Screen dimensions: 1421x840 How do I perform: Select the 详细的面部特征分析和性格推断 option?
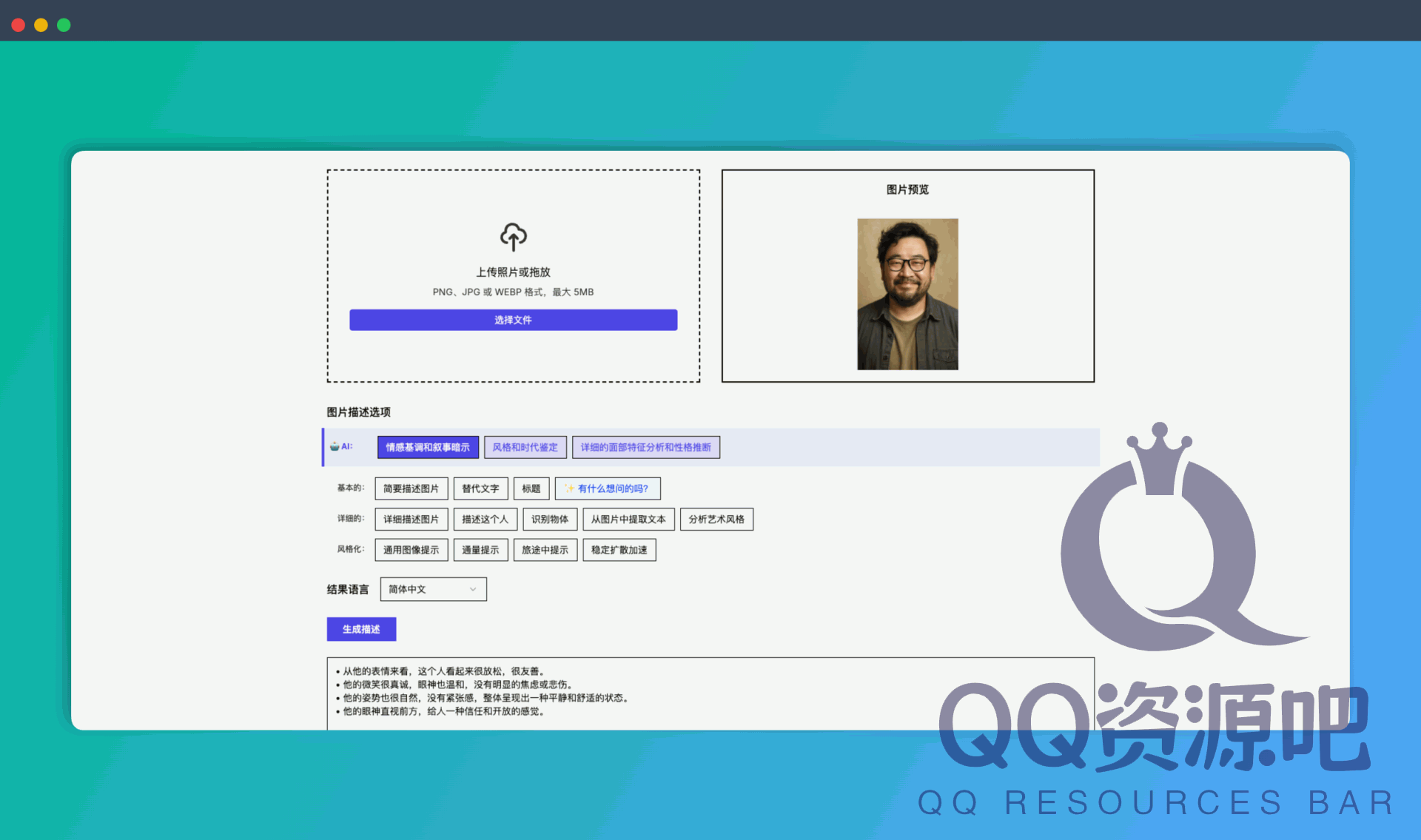645,447
